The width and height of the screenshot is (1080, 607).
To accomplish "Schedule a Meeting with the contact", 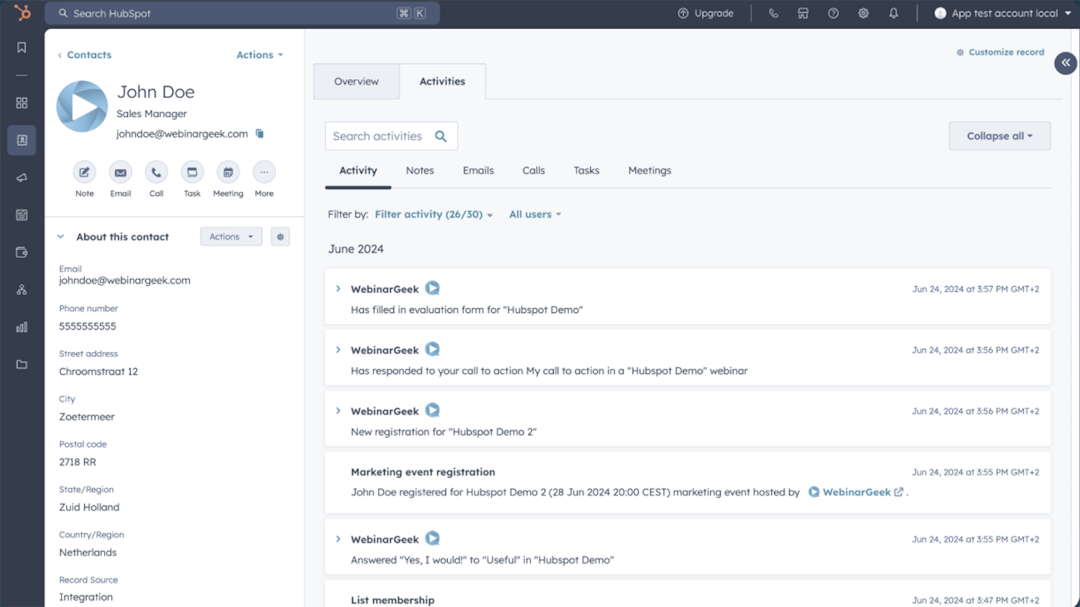I will click(x=228, y=172).
